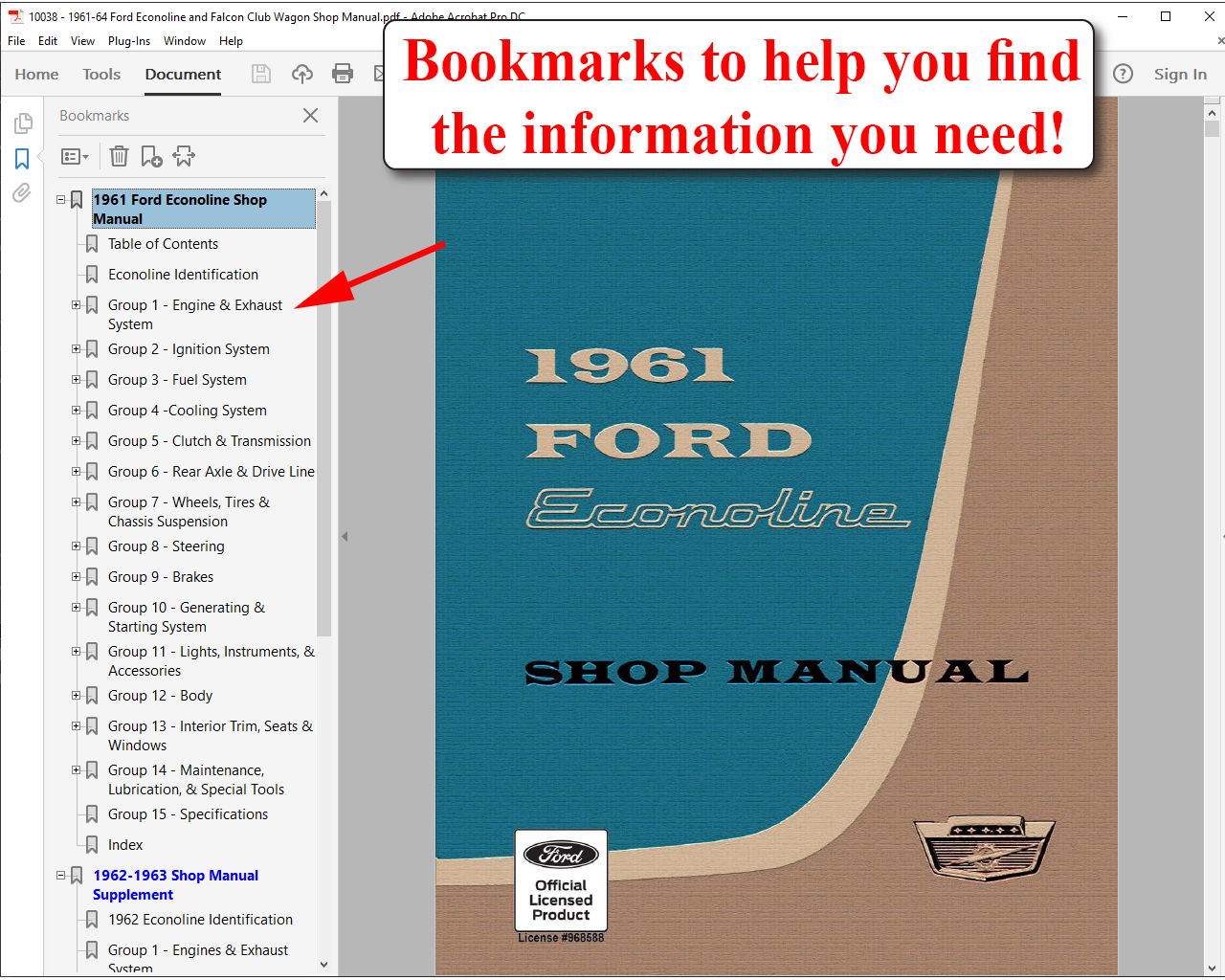Minimize the Acrobat window
Screen dimensions: 1225x980
pos(1122,16)
